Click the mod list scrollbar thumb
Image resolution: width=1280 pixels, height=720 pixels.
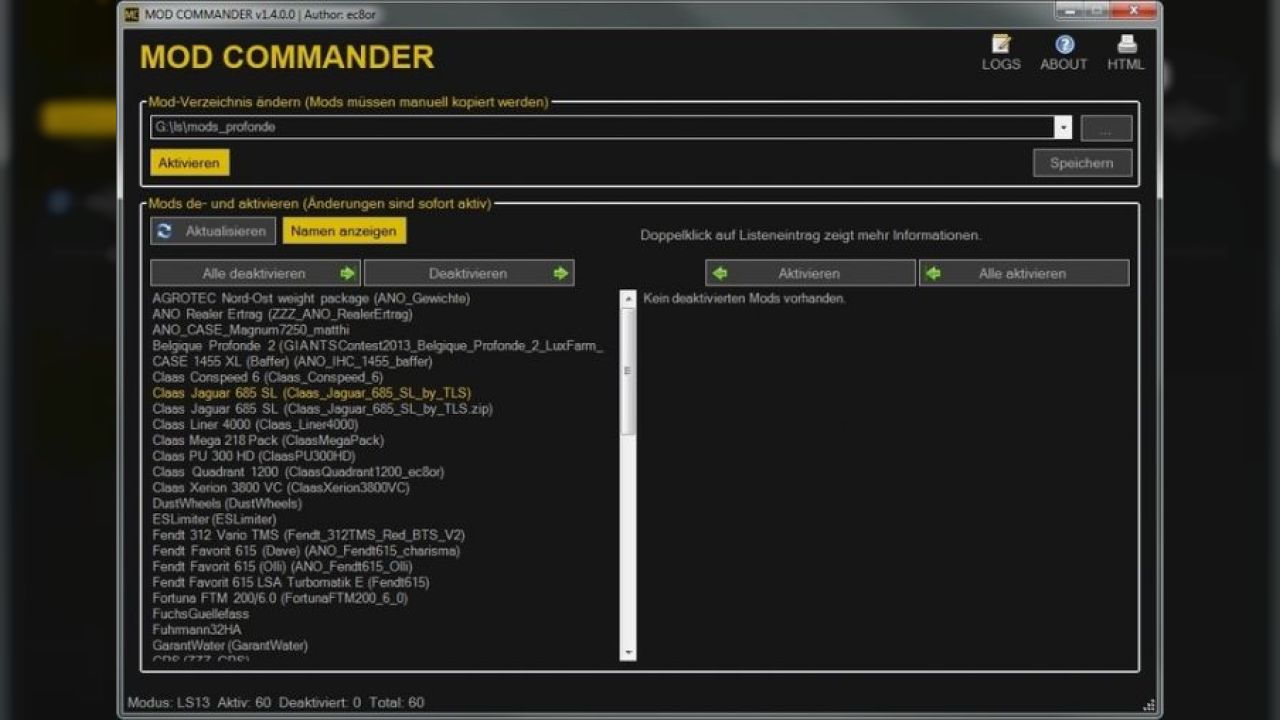coord(628,370)
